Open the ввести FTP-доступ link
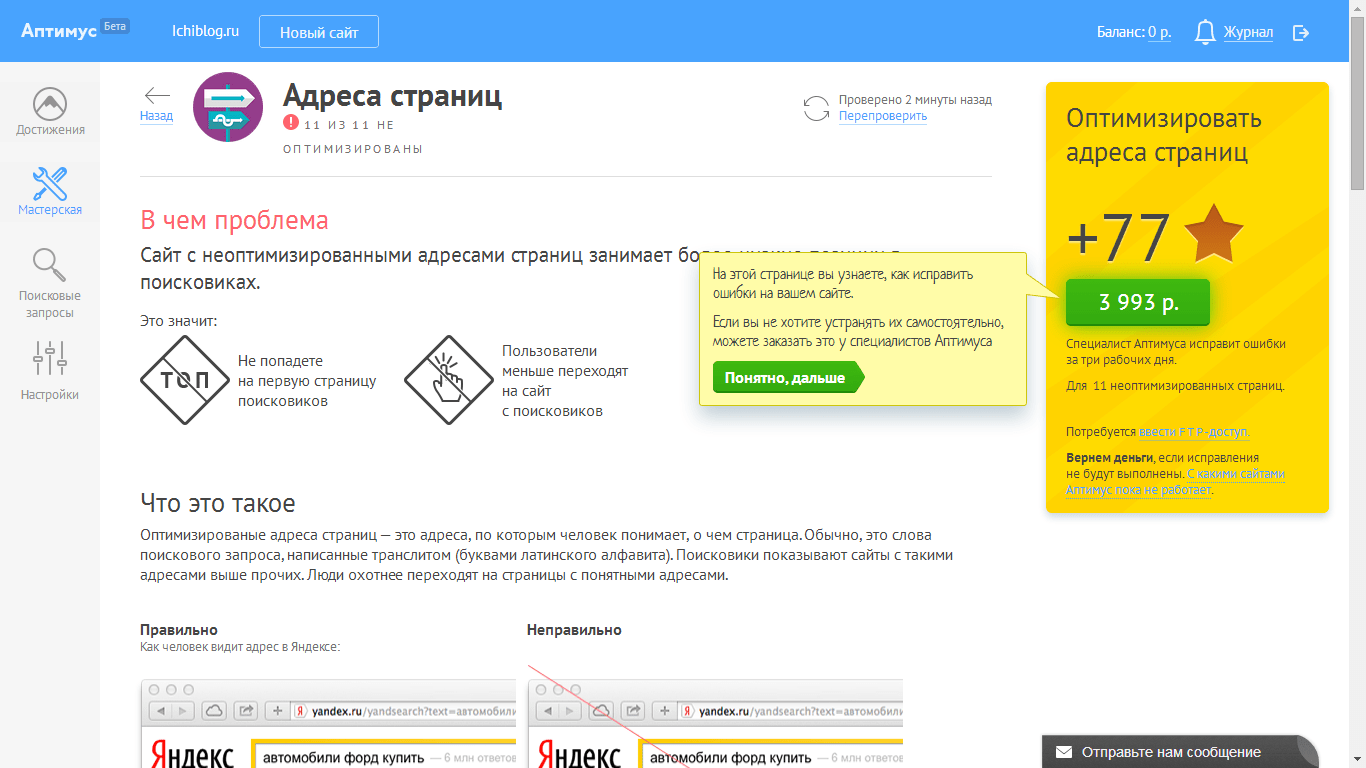Screen dimensions: 1366x768 coord(1194,432)
